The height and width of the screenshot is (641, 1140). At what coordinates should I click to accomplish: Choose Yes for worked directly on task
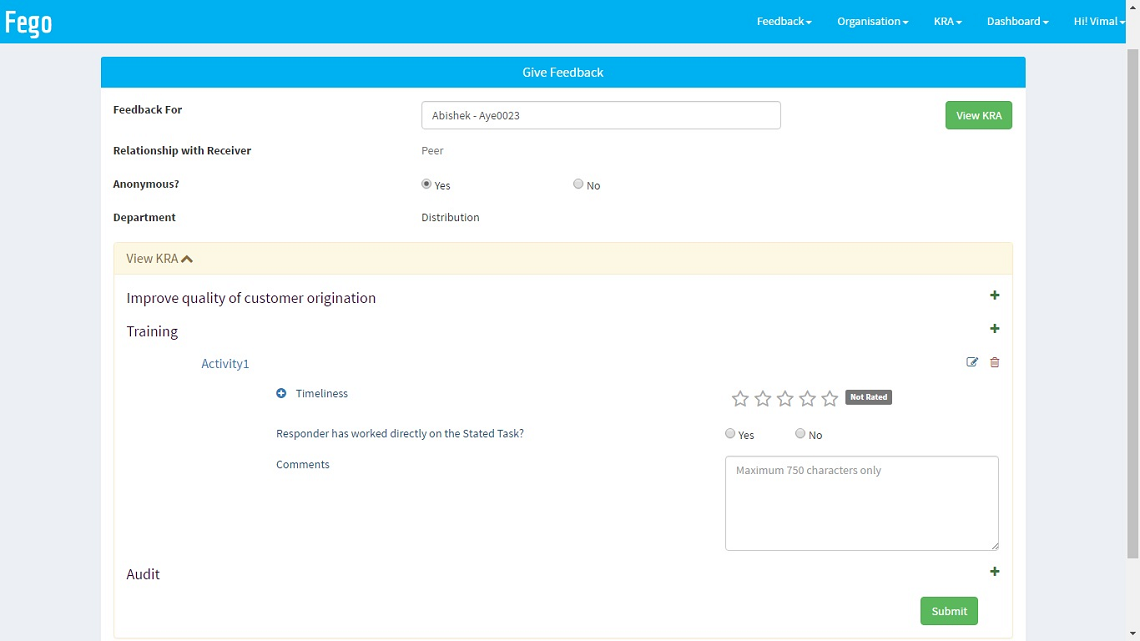(730, 434)
